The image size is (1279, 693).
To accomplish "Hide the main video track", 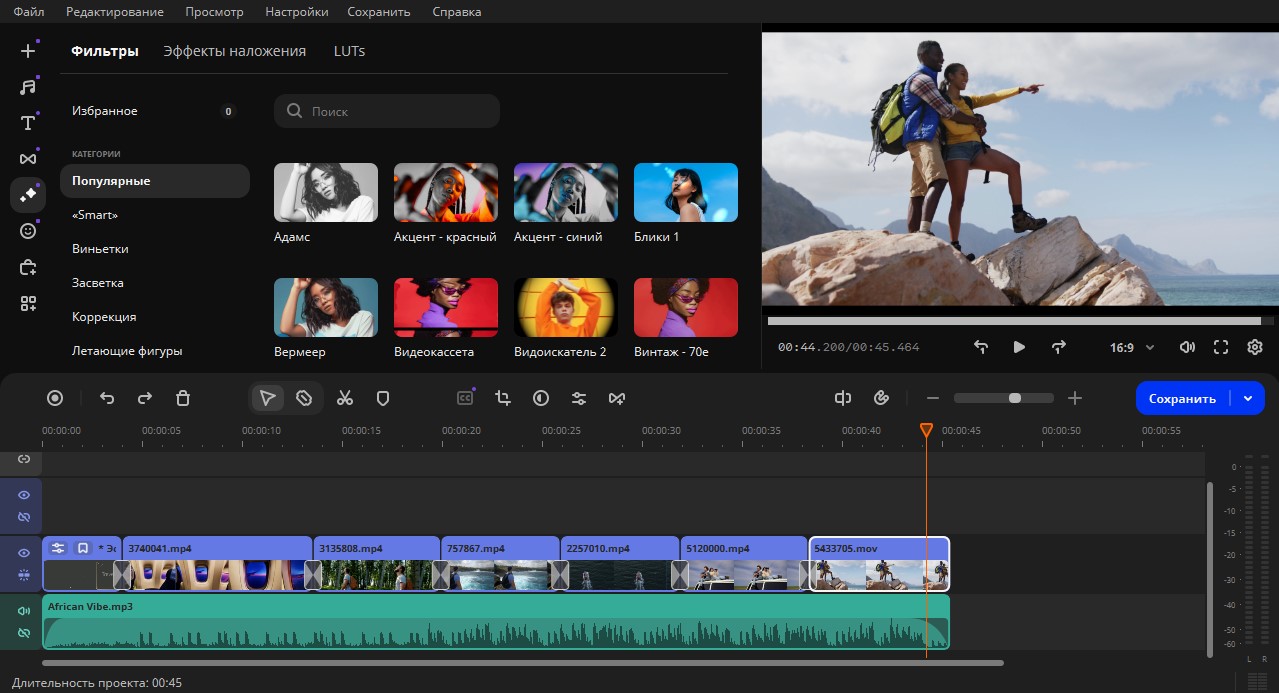I will pyautogui.click(x=24, y=553).
